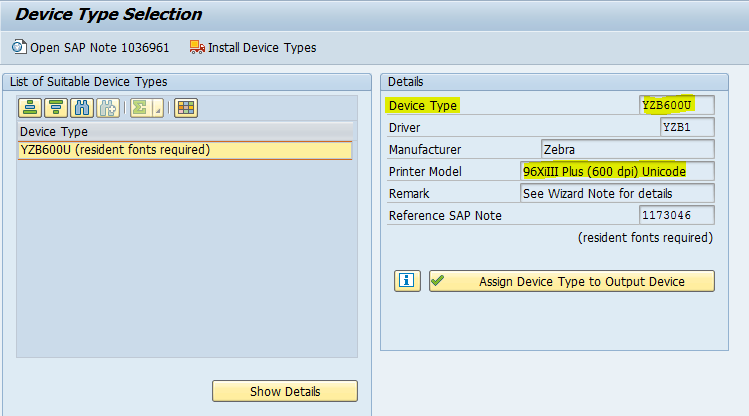749x416 pixels.
Task: Click the Remark label
Action: (x=409, y=194)
